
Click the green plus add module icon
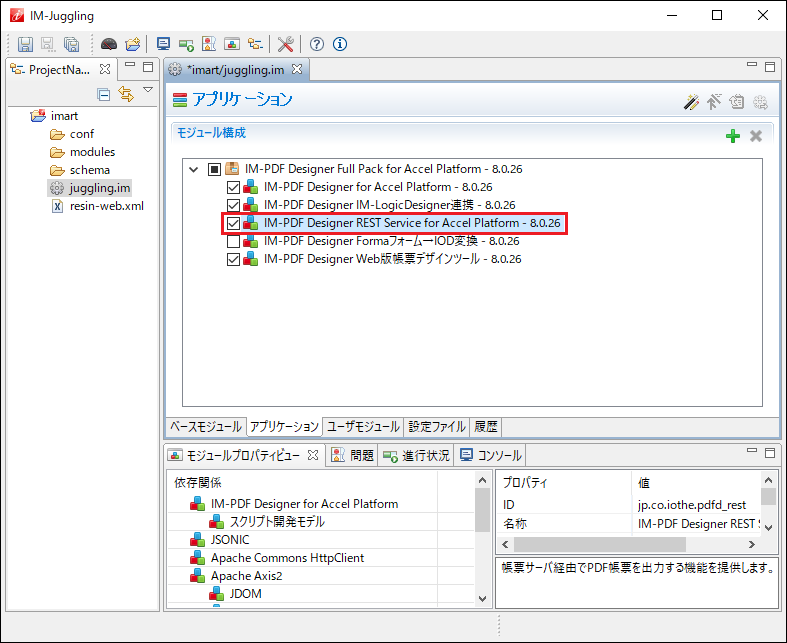[x=733, y=136]
